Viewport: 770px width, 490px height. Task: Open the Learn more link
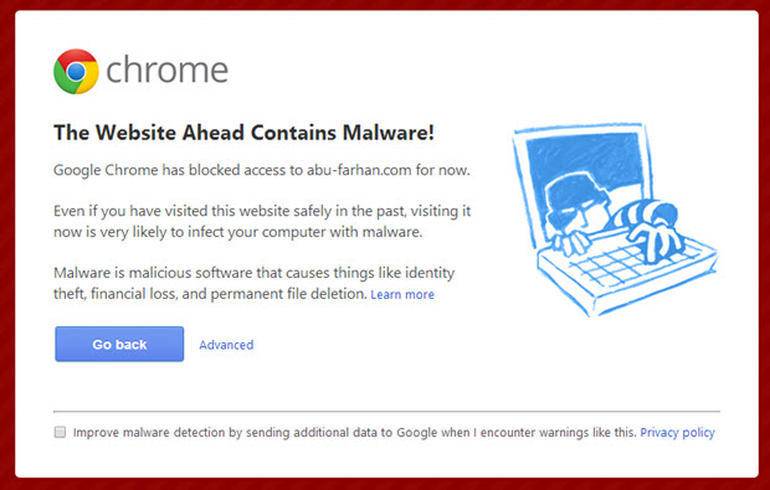[x=402, y=295]
